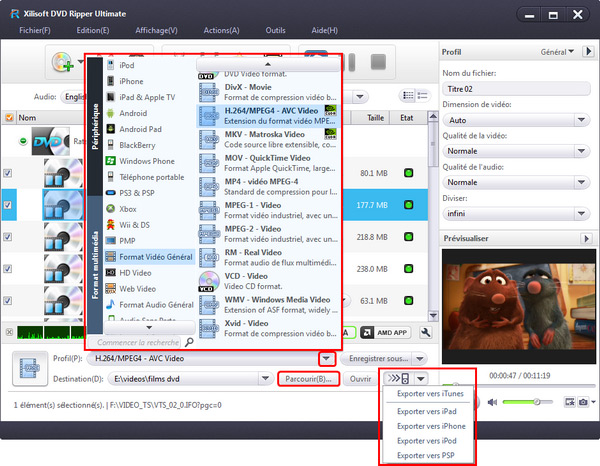Viewport: 600px width, 466px height.
Task: Switch to thumbnail list view icon
Action: pyautogui.click(x=408, y=95)
